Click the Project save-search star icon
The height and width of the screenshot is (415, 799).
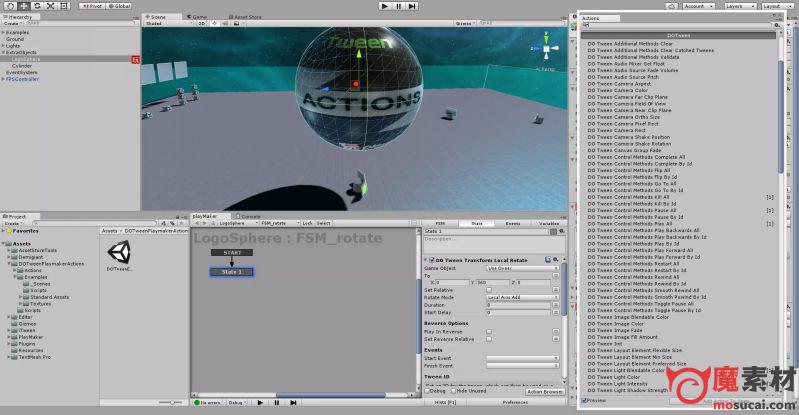(x=181, y=223)
